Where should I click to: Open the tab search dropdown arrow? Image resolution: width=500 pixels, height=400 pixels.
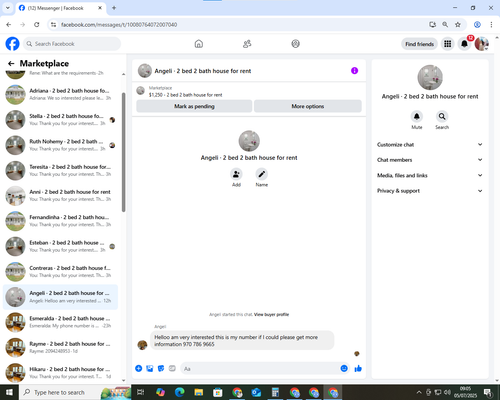click(x=8, y=8)
